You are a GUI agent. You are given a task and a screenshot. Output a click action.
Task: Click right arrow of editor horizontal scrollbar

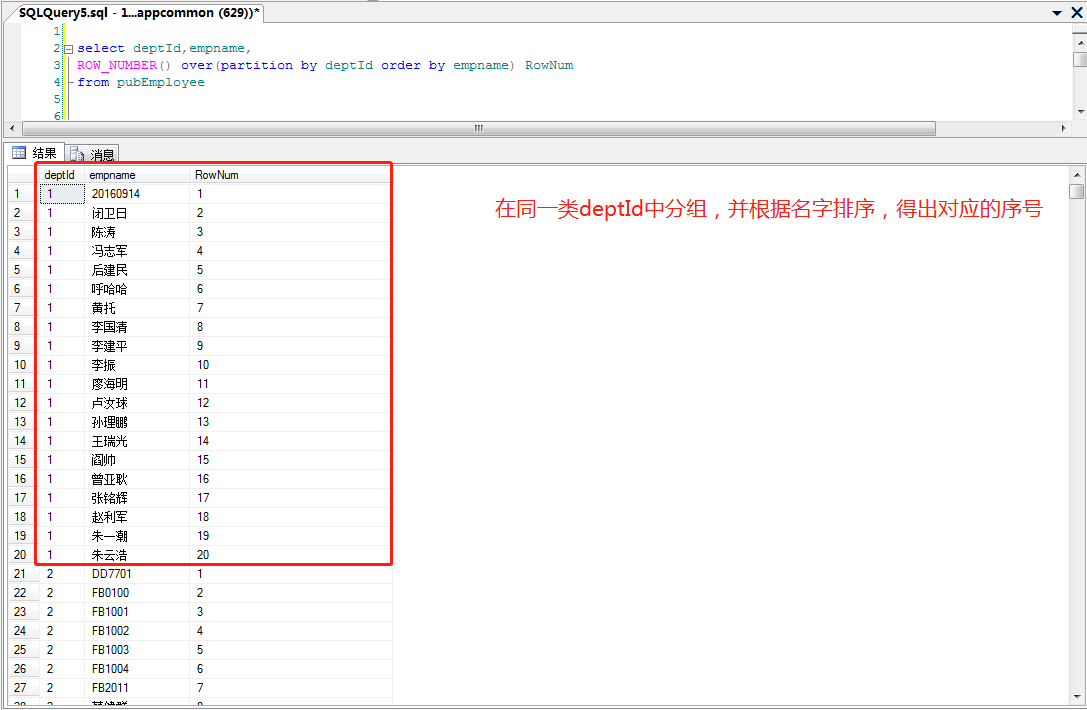(x=1065, y=128)
